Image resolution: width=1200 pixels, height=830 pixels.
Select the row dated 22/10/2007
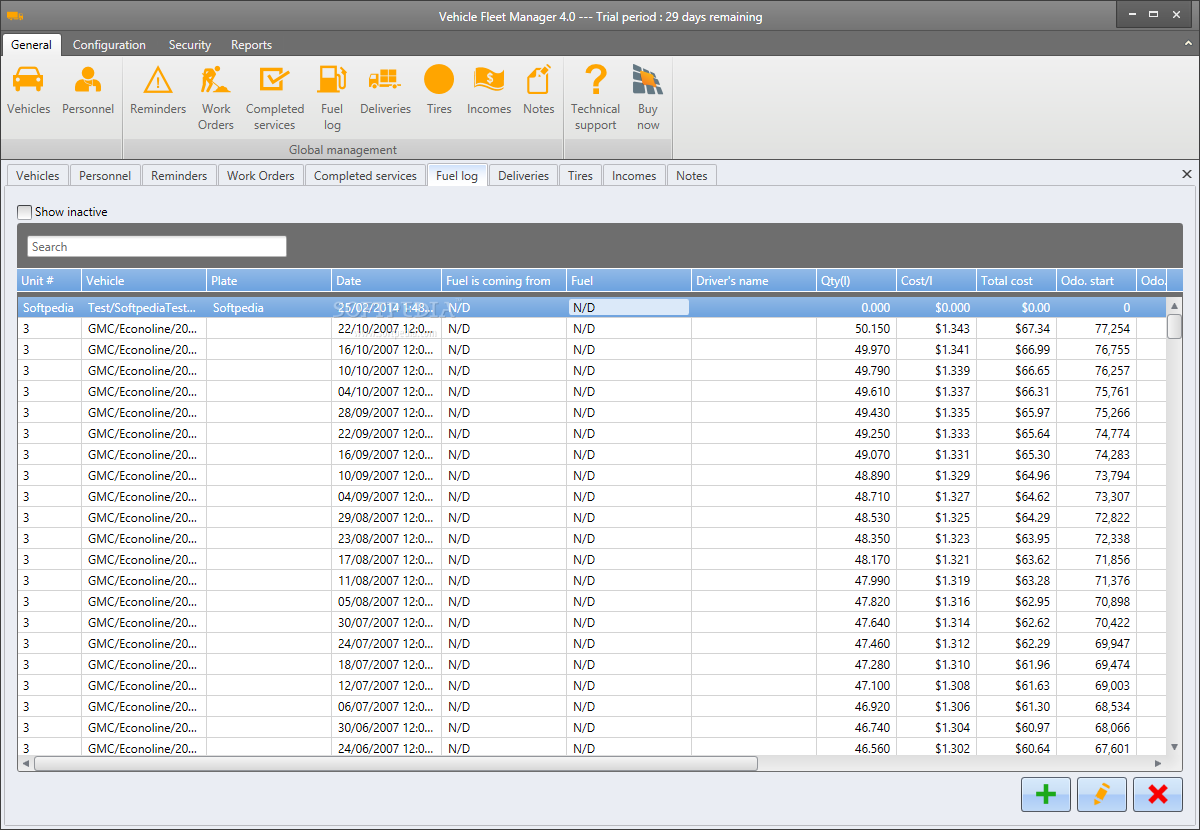[x=592, y=328]
